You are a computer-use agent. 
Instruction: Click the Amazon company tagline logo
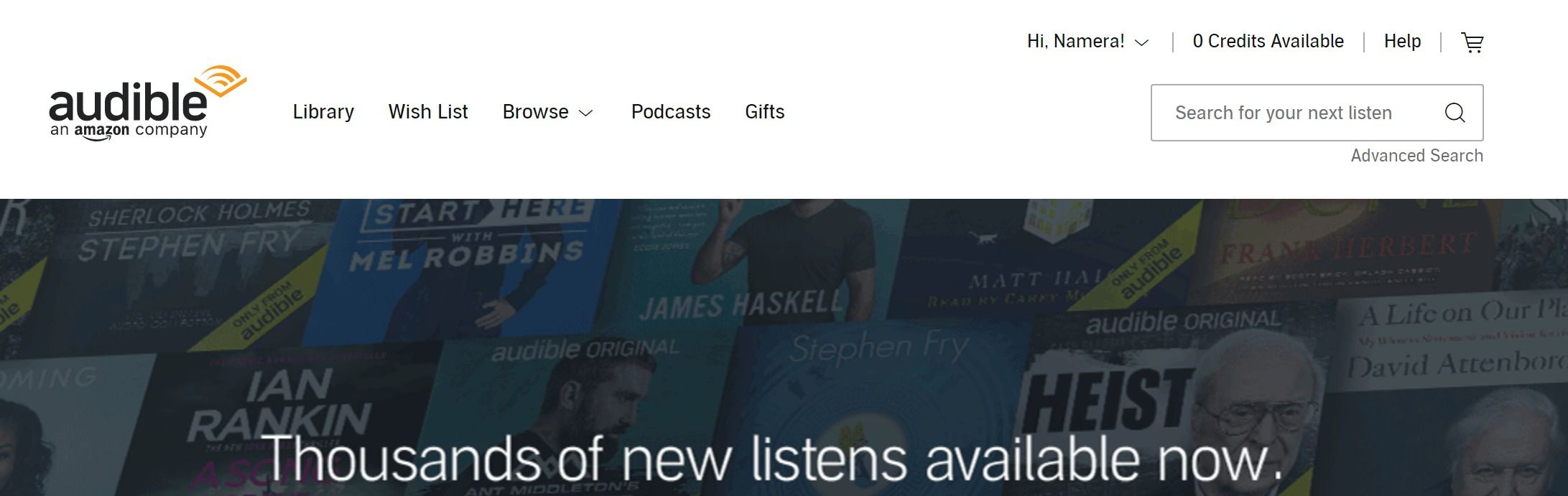point(129,131)
